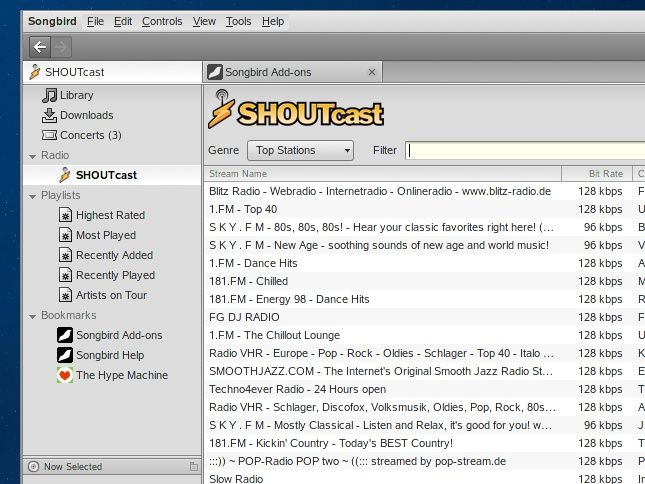
Task: Click the Most Played playlist icon
Action: pyautogui.click(x=65, y=235)
